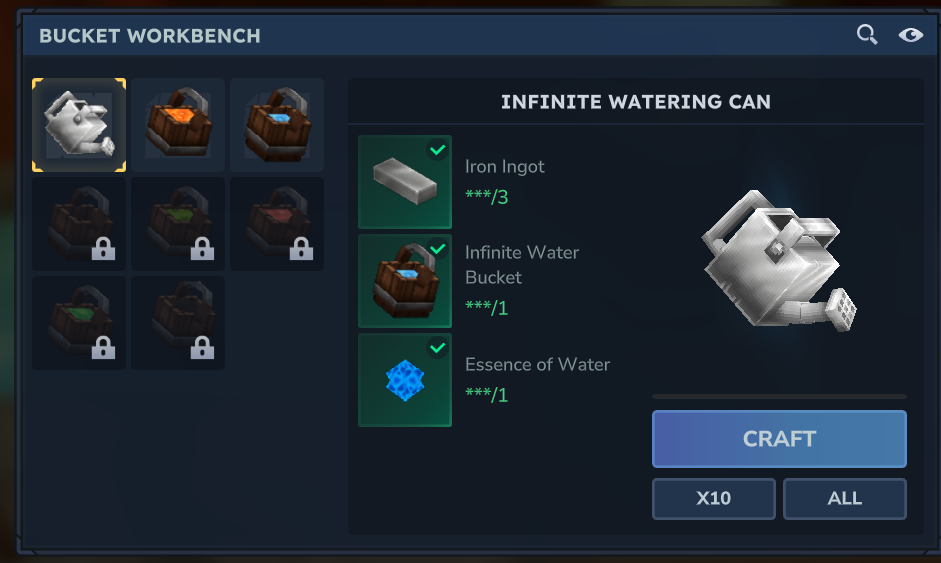The width and height of the screenshot is (941, 563).
Task: Click the Essence of Water label text
Action: (537, 365)
